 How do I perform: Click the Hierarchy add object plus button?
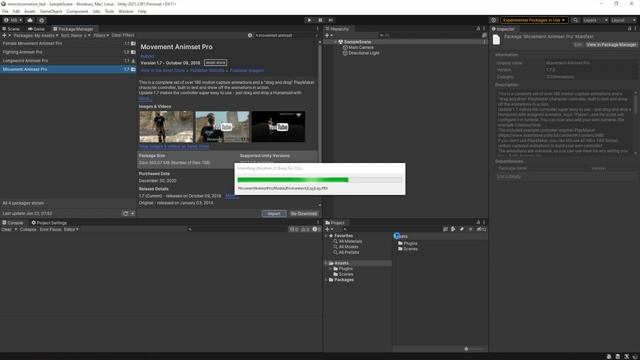point(327,36)
